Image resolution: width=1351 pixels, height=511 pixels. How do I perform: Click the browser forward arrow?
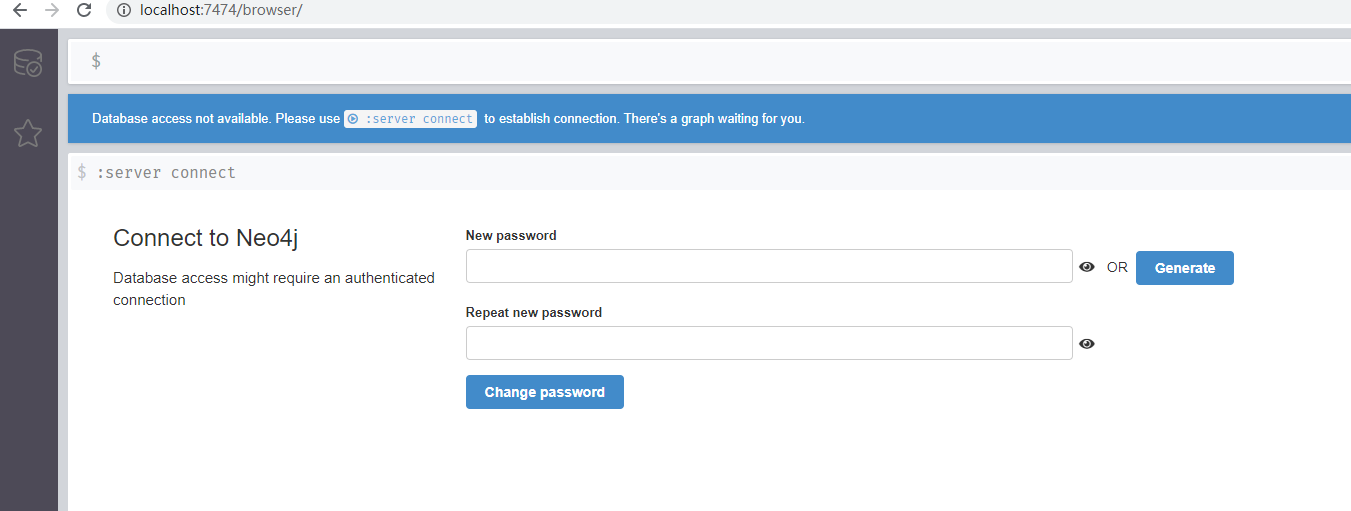click(x=52, y=10)
